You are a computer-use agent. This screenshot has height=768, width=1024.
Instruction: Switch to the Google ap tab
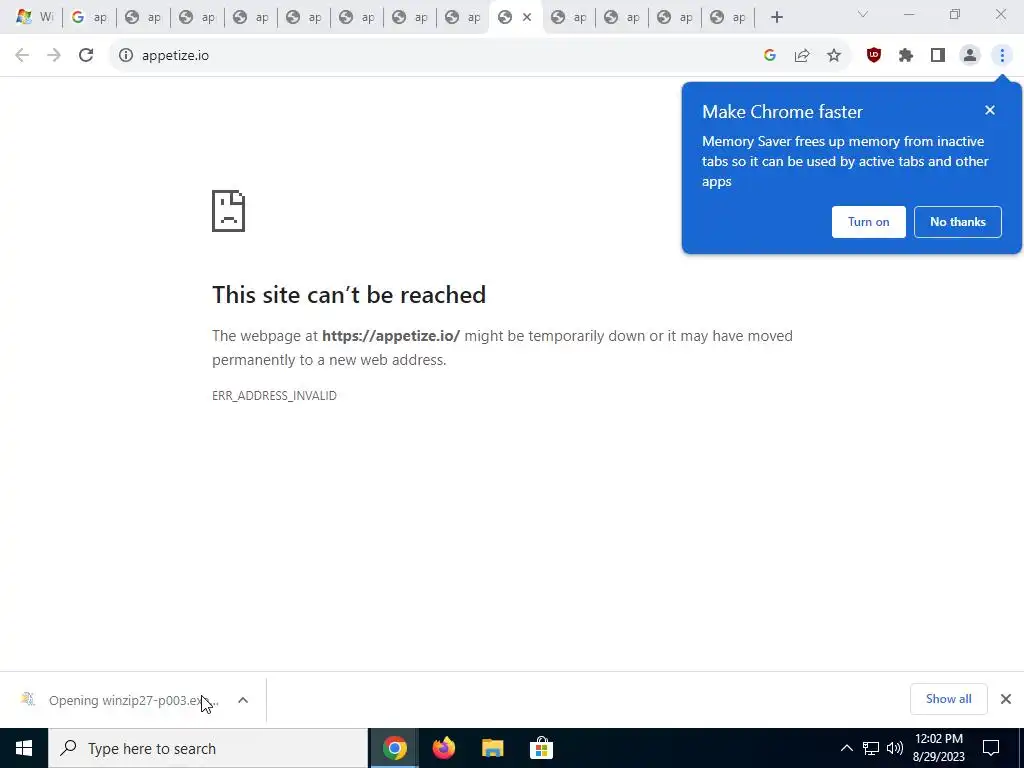89,18
